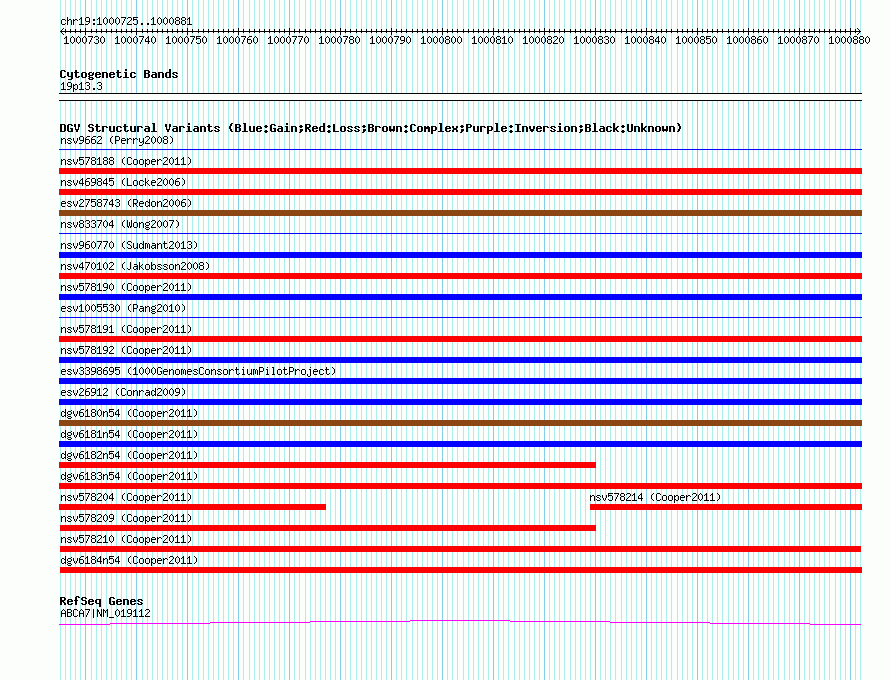The height and width of the screenshot is (680, 890).
Task: Select the dgv6183n54 (Cooper2011) label
Action: [x=129, y=476]
